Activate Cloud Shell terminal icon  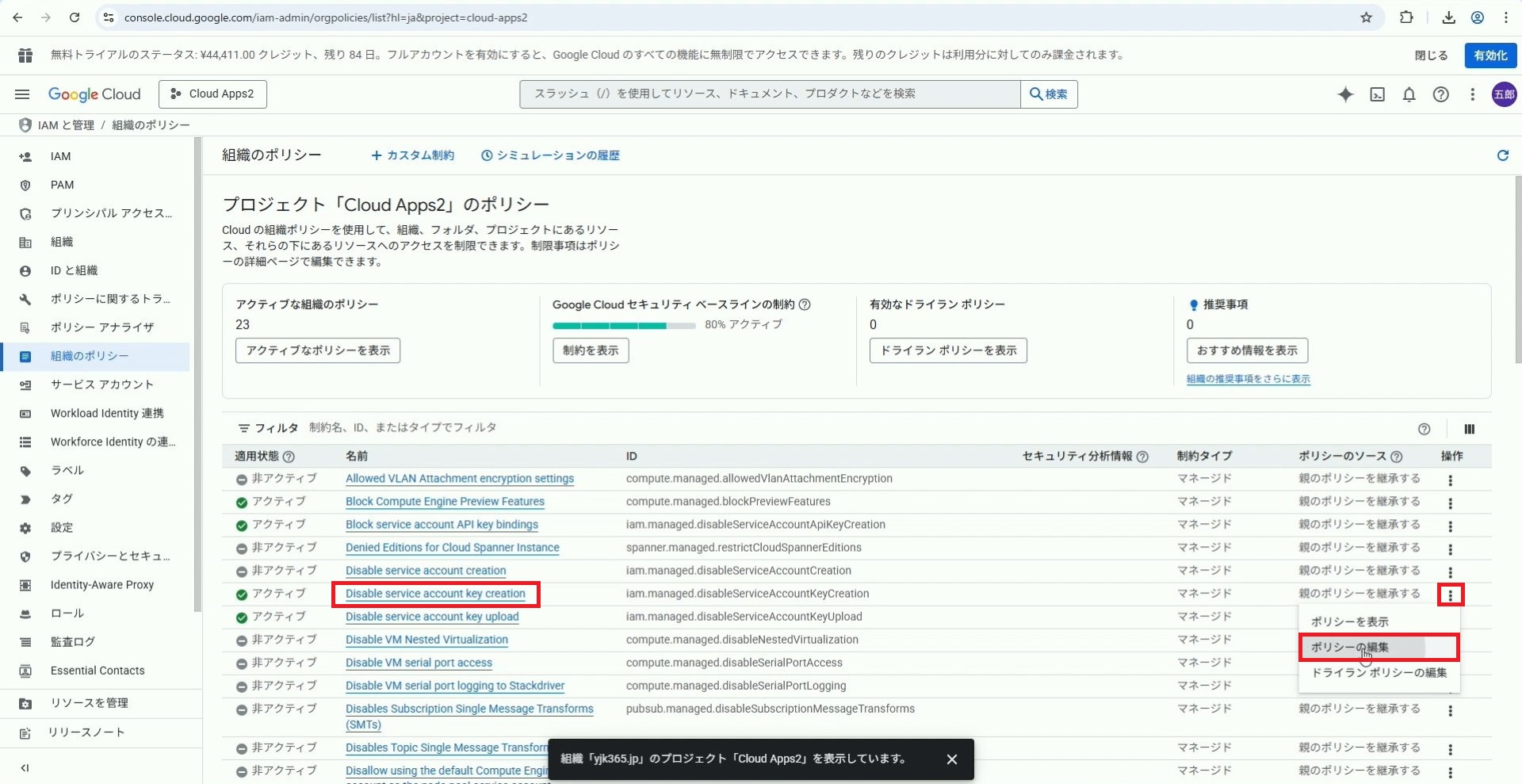coord(1378,94)
